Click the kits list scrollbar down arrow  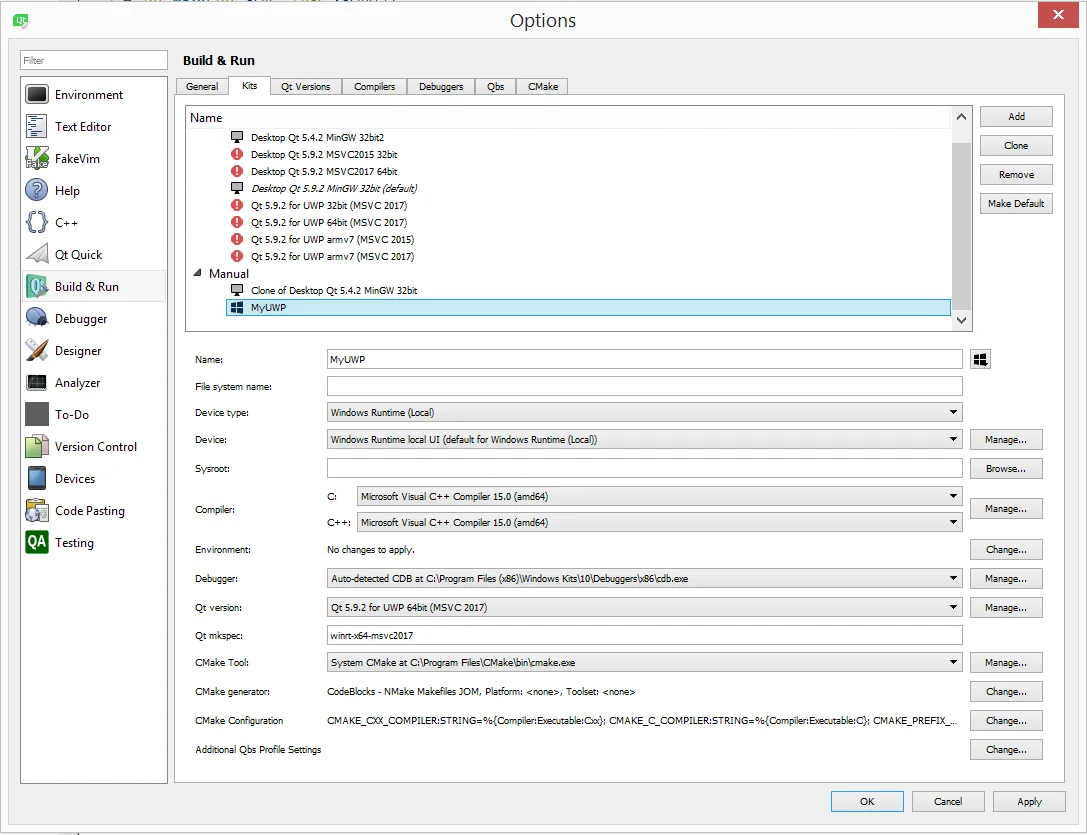pyautogui.click(x=961, y=320)
